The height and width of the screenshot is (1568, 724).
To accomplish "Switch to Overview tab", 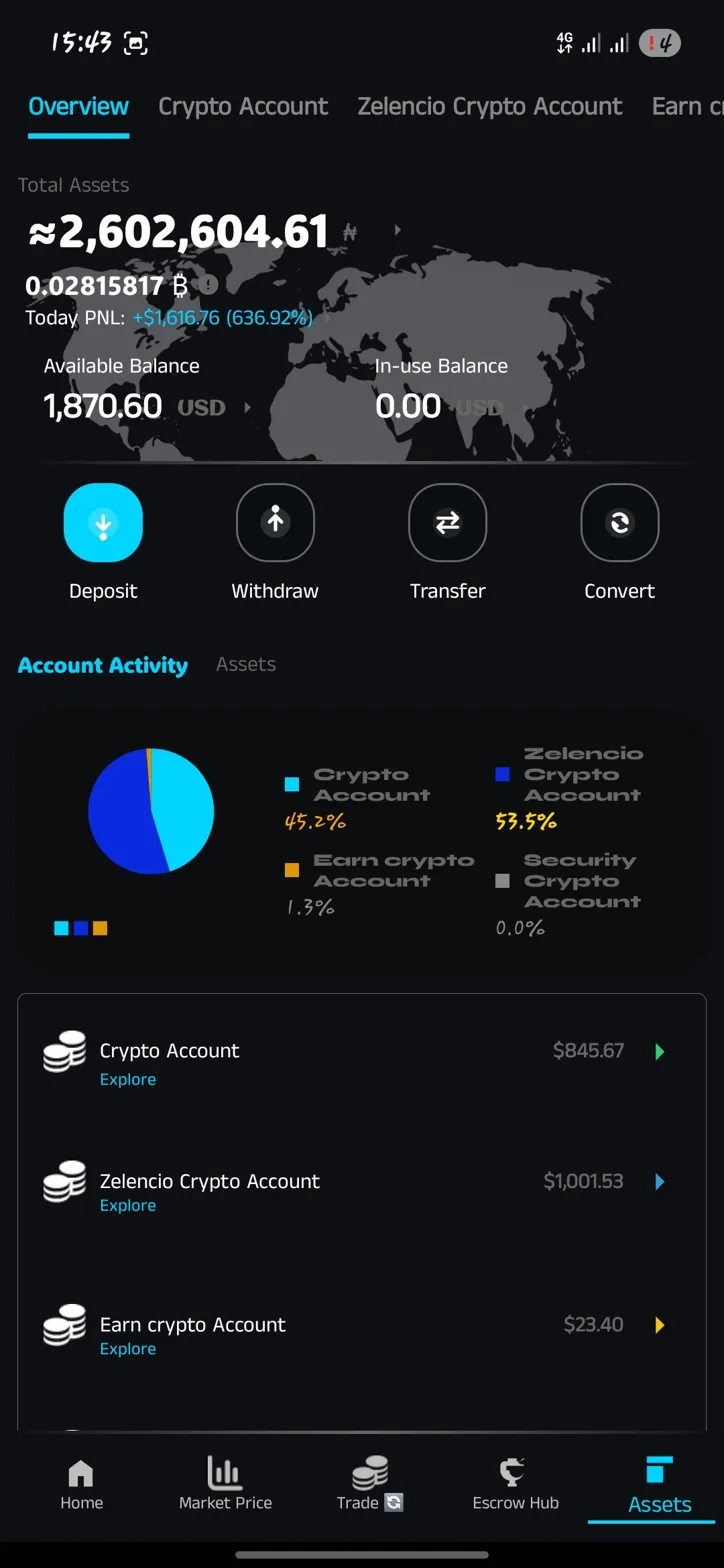I will click(78, 106).
